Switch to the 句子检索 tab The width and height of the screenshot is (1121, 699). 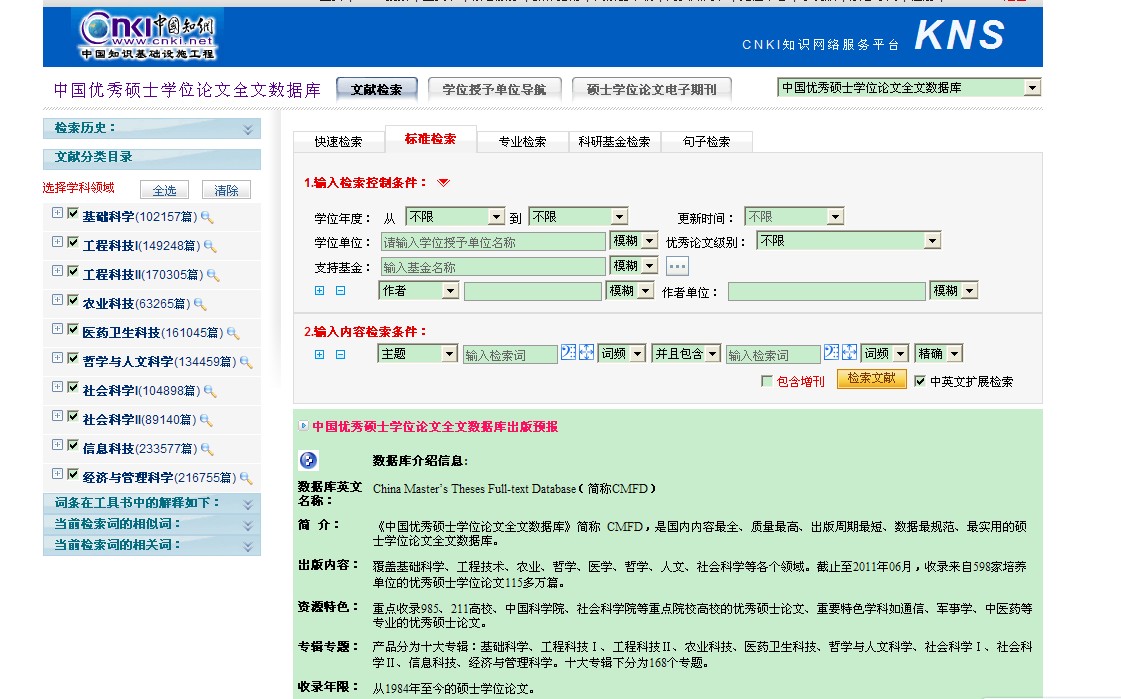tap(707, 142)
